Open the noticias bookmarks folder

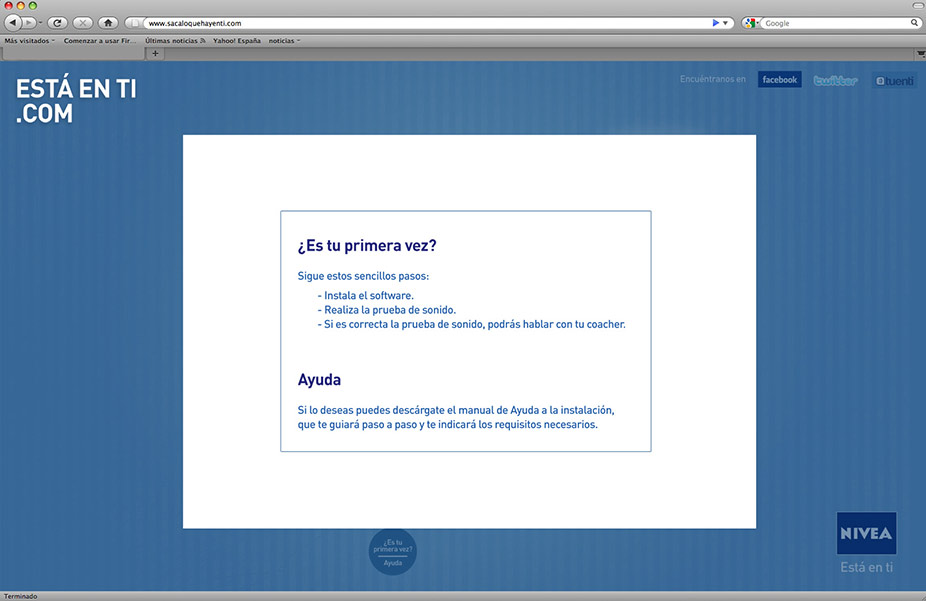[284, 41]
